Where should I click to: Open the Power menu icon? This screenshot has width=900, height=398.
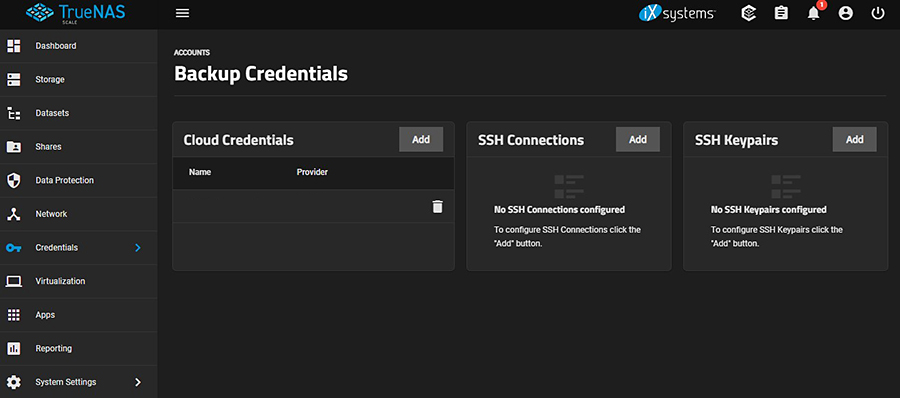(x=878, y=13)
